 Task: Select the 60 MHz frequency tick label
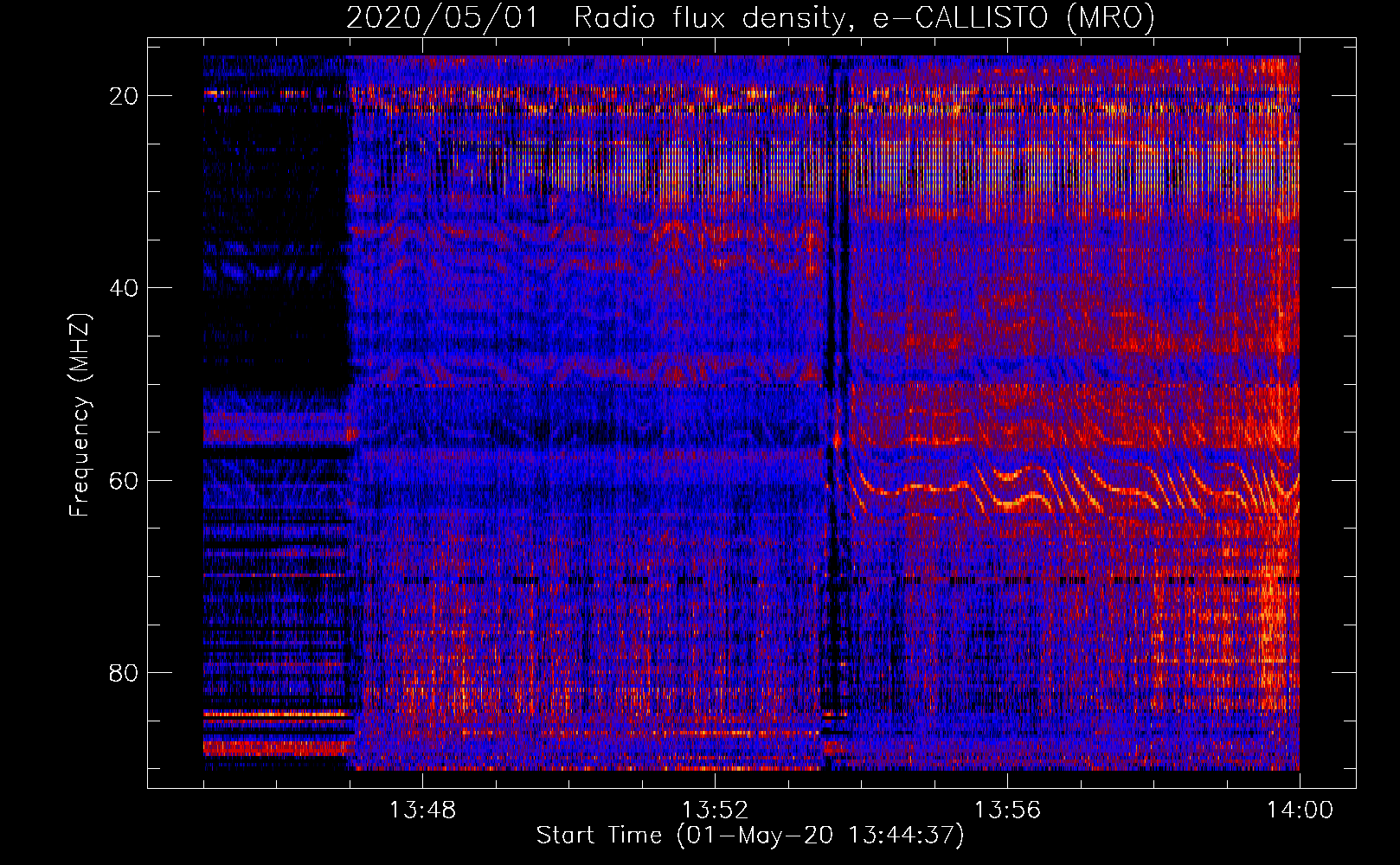pos(124,480)
